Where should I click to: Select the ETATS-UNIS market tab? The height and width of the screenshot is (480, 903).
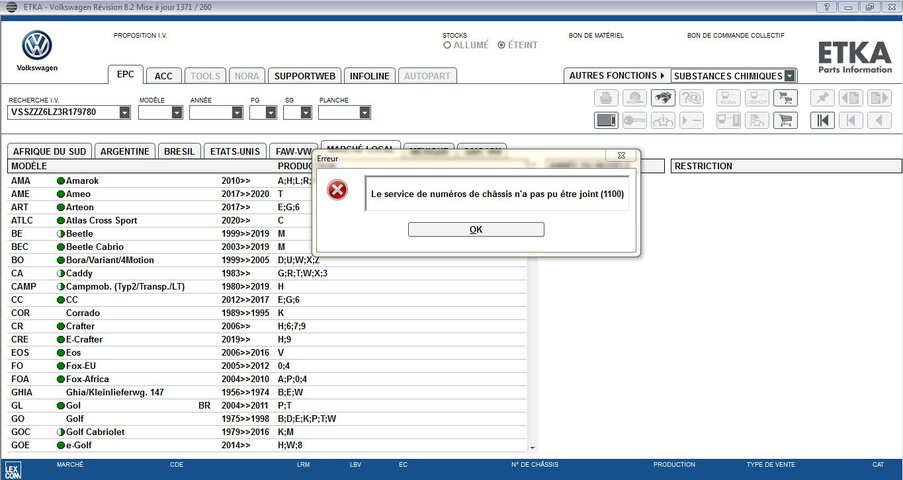[x=235, y=152]
